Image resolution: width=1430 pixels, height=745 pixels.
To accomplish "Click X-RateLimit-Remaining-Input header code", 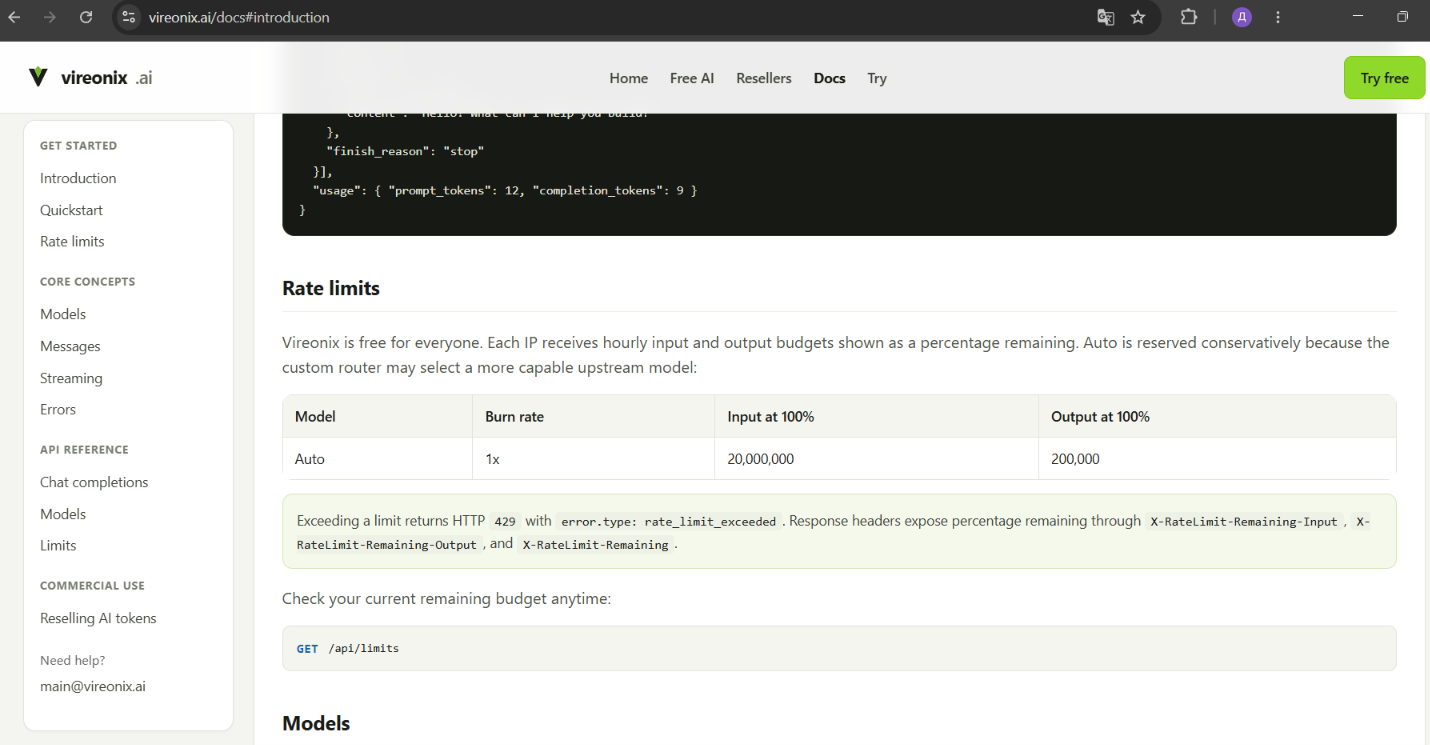I will pos(1243,521).
